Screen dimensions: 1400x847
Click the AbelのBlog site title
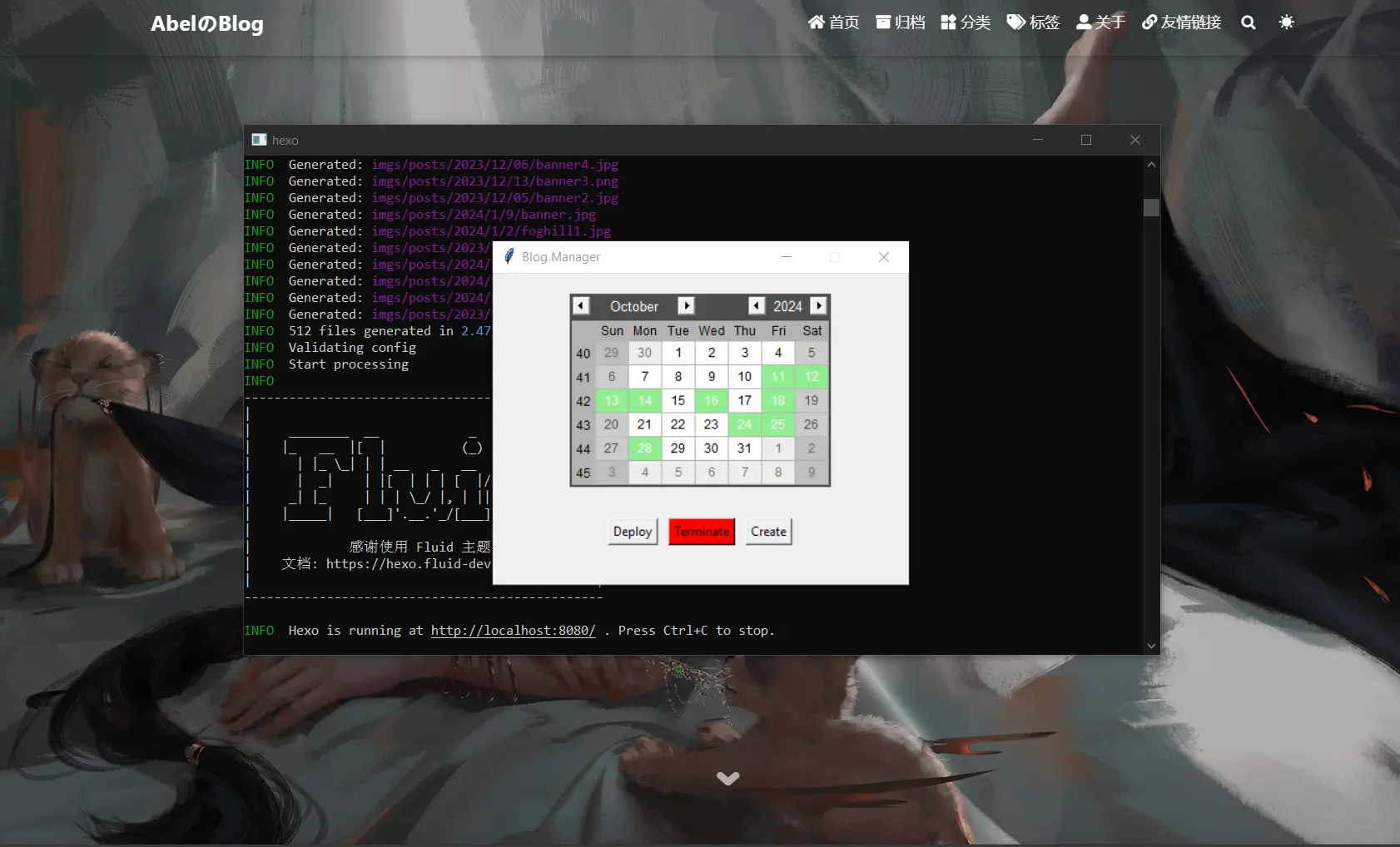(206, 24)
